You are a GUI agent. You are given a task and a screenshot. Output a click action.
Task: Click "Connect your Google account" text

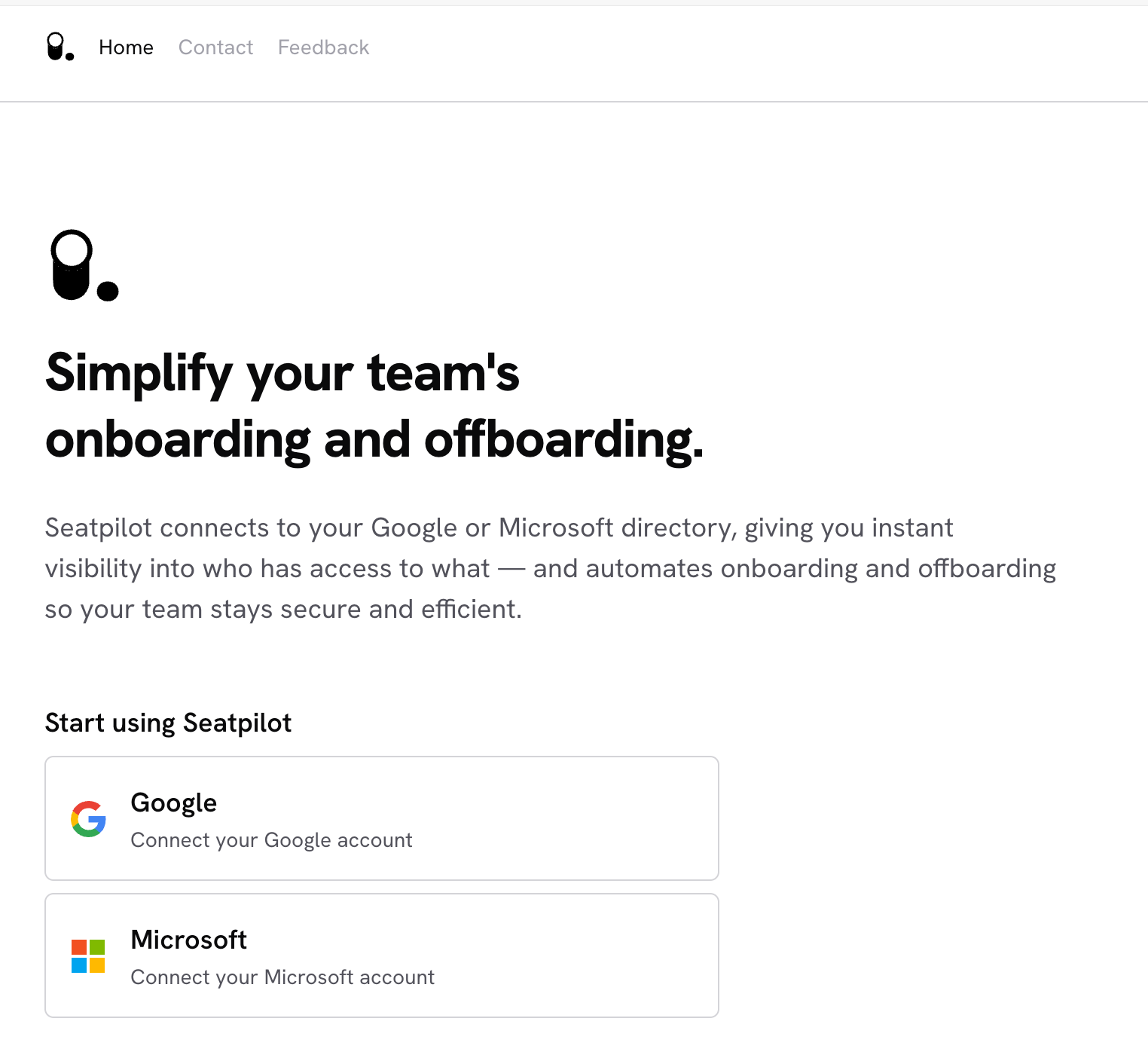271,840
